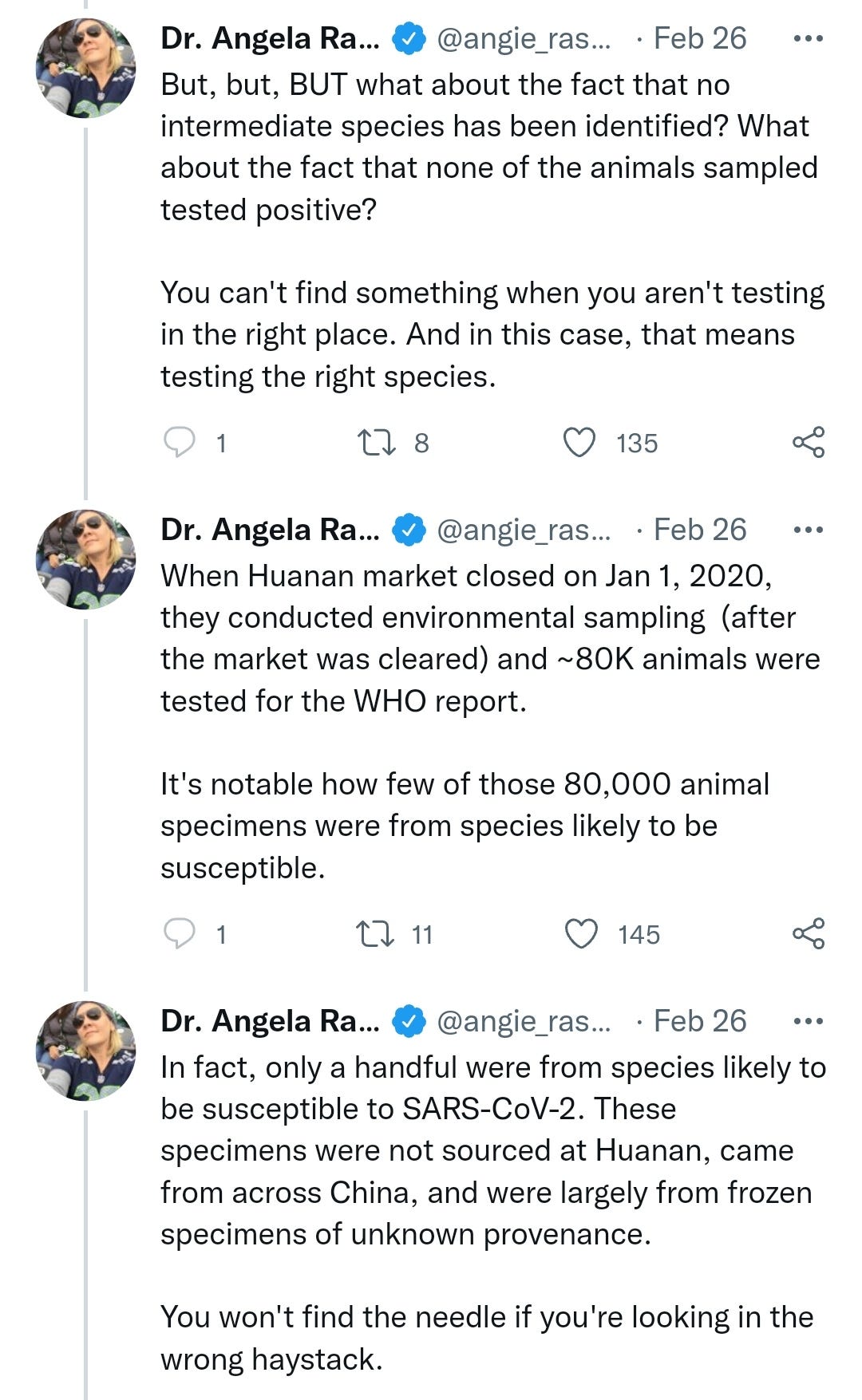The image size is (862, 1400).
Task: Open Feb 26 timestamp on third tweet
Action: pos(700,1021)
